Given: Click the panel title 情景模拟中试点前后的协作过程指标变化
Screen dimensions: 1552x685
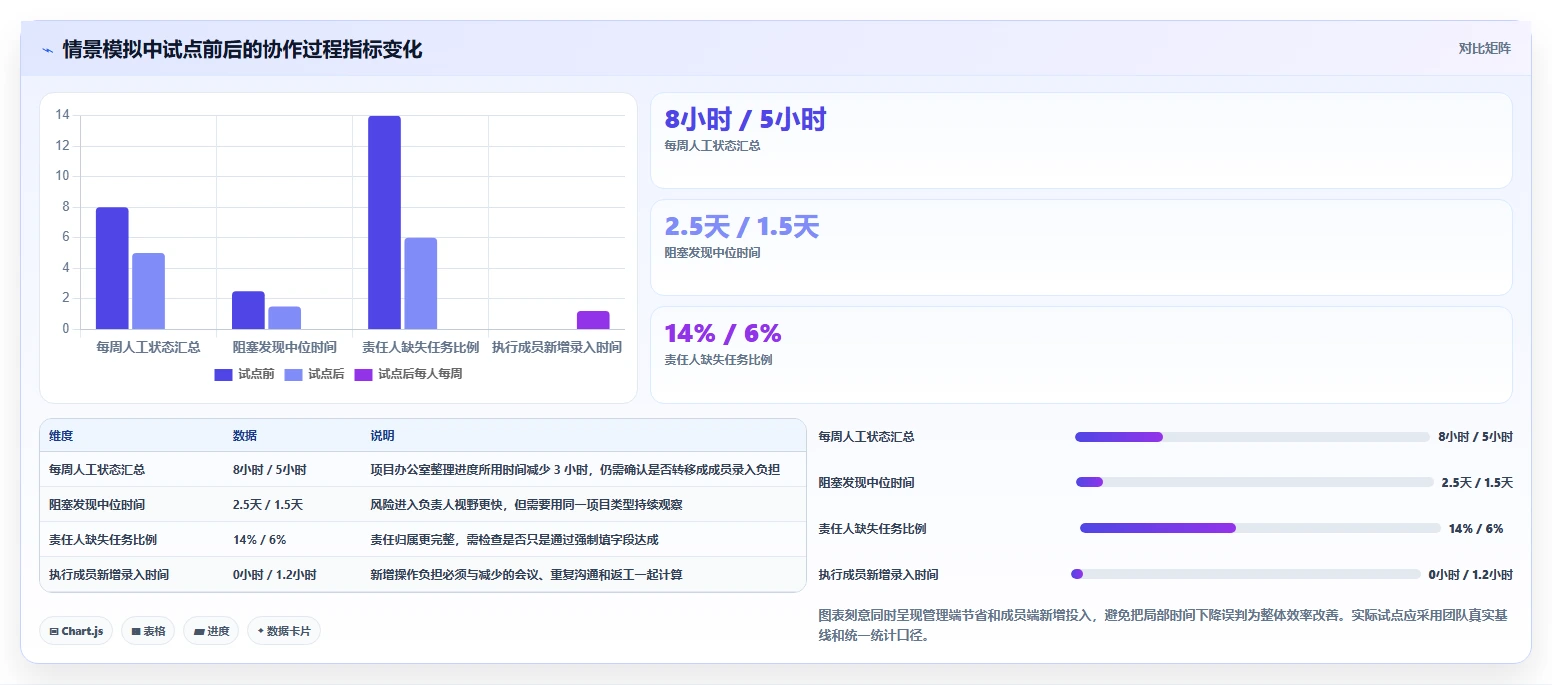Looking at the screenshot, I should [x=242, y=49].
